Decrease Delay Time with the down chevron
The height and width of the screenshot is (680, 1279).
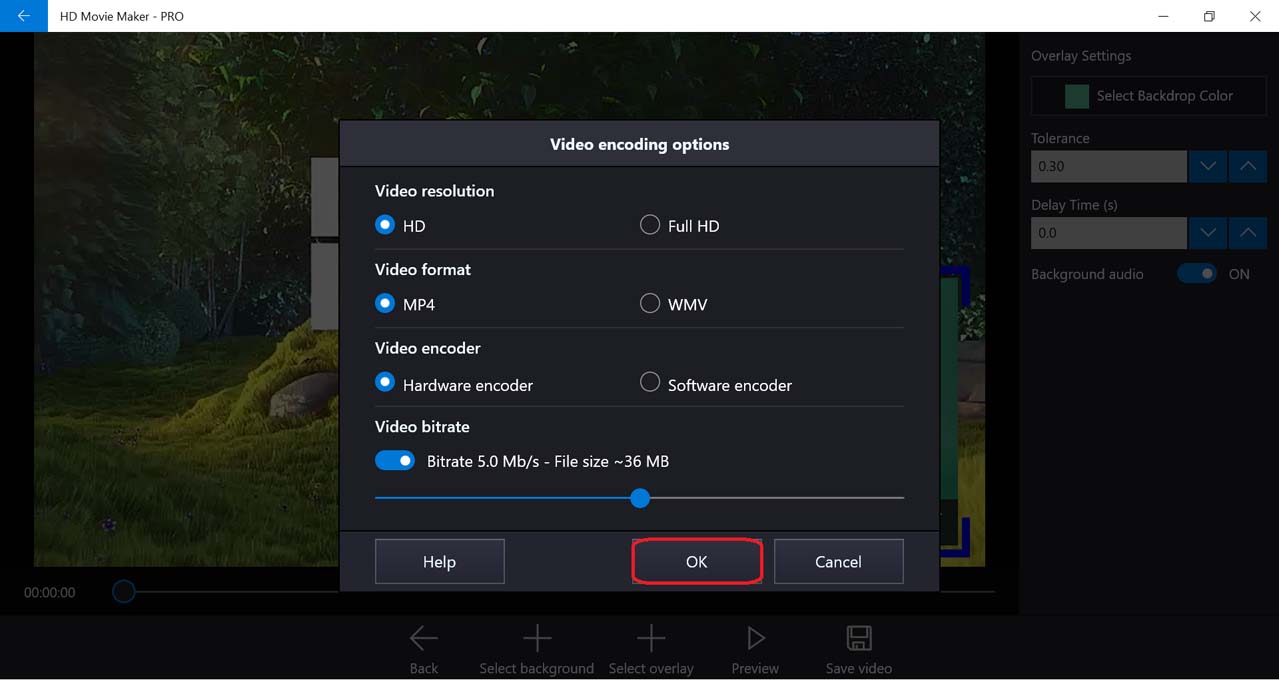(1208, 233)
